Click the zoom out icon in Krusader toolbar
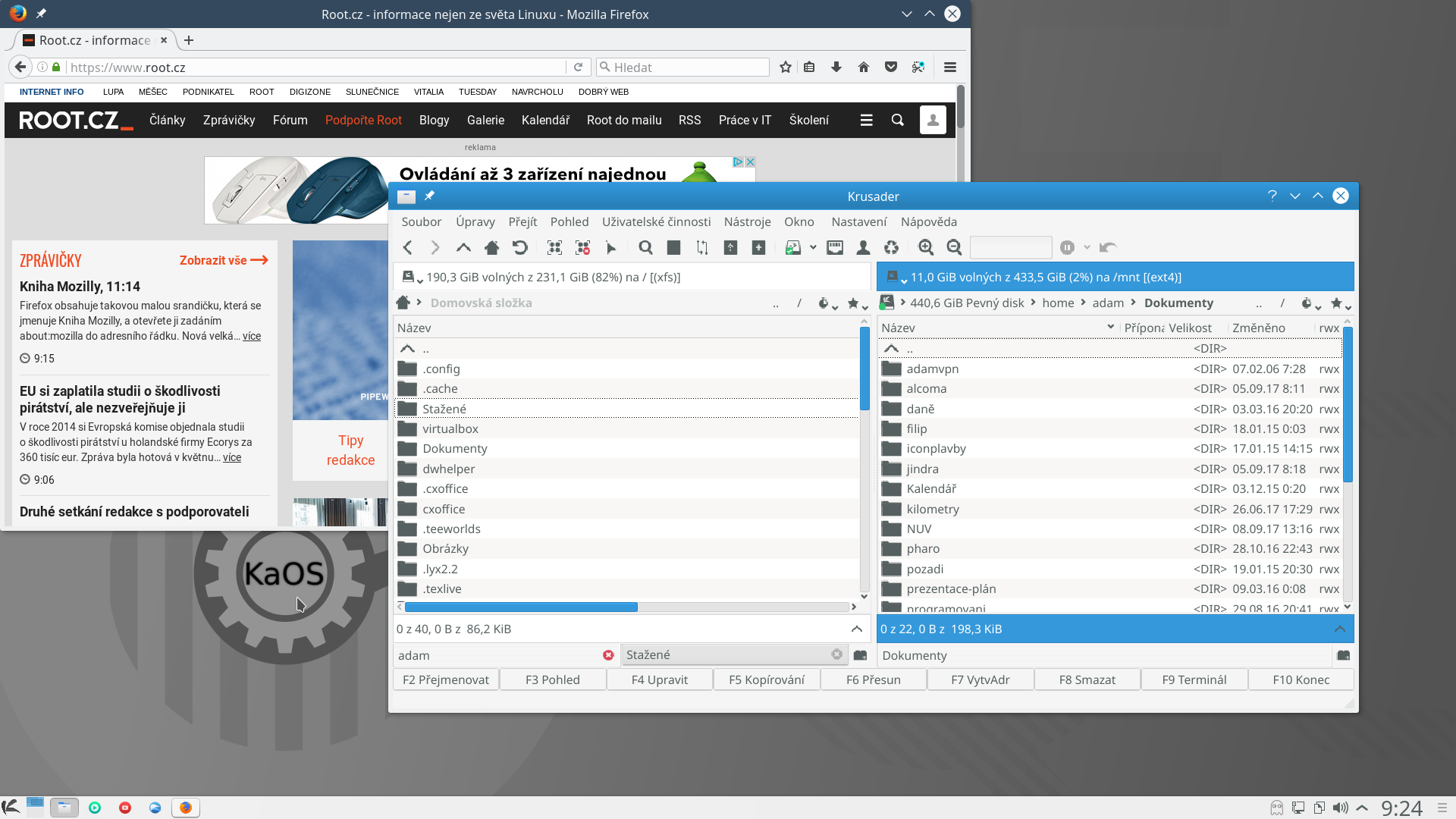Screen dimensions: 1456x819 (x=954, y=248)
